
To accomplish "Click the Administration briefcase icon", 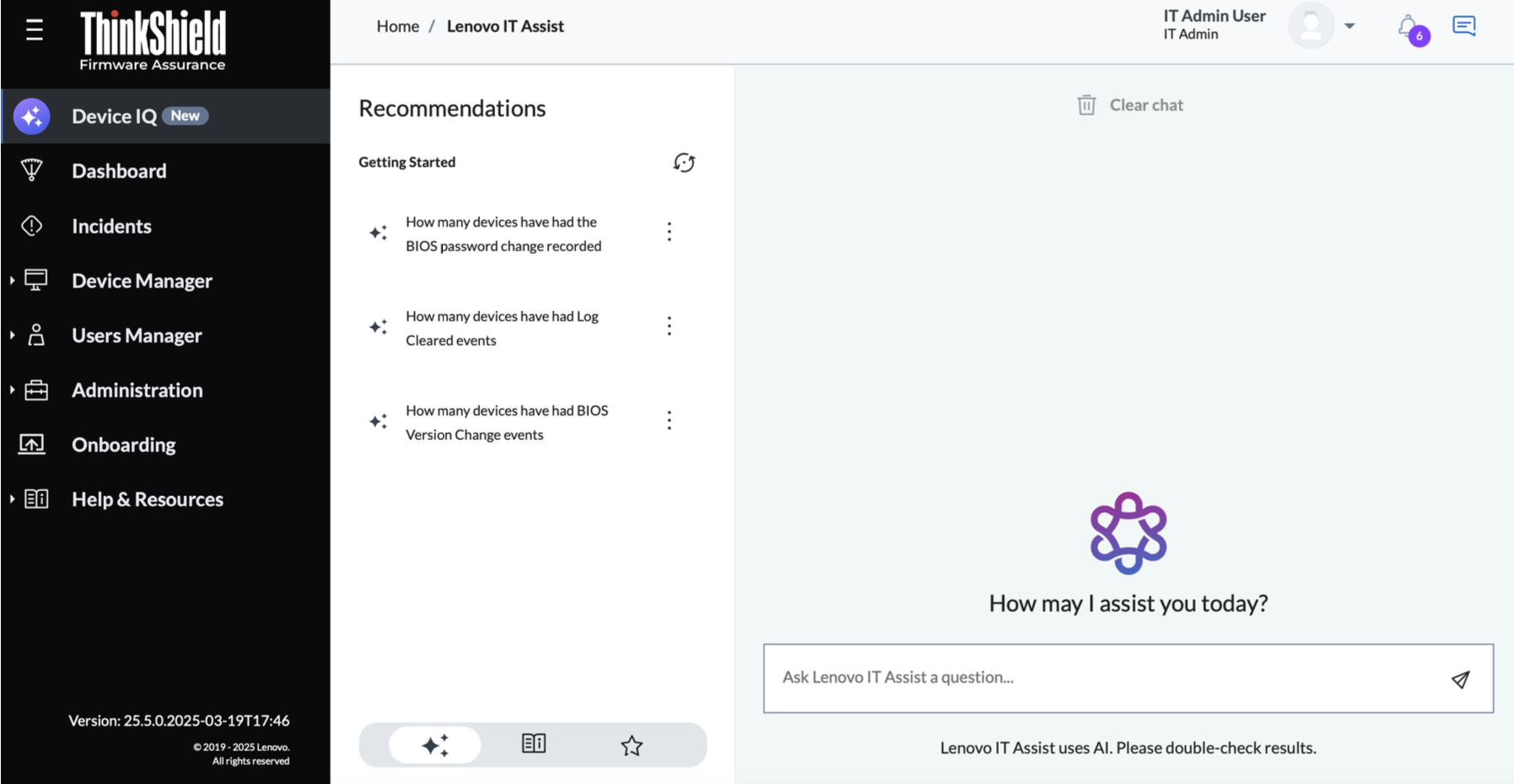I will point(36,389).
